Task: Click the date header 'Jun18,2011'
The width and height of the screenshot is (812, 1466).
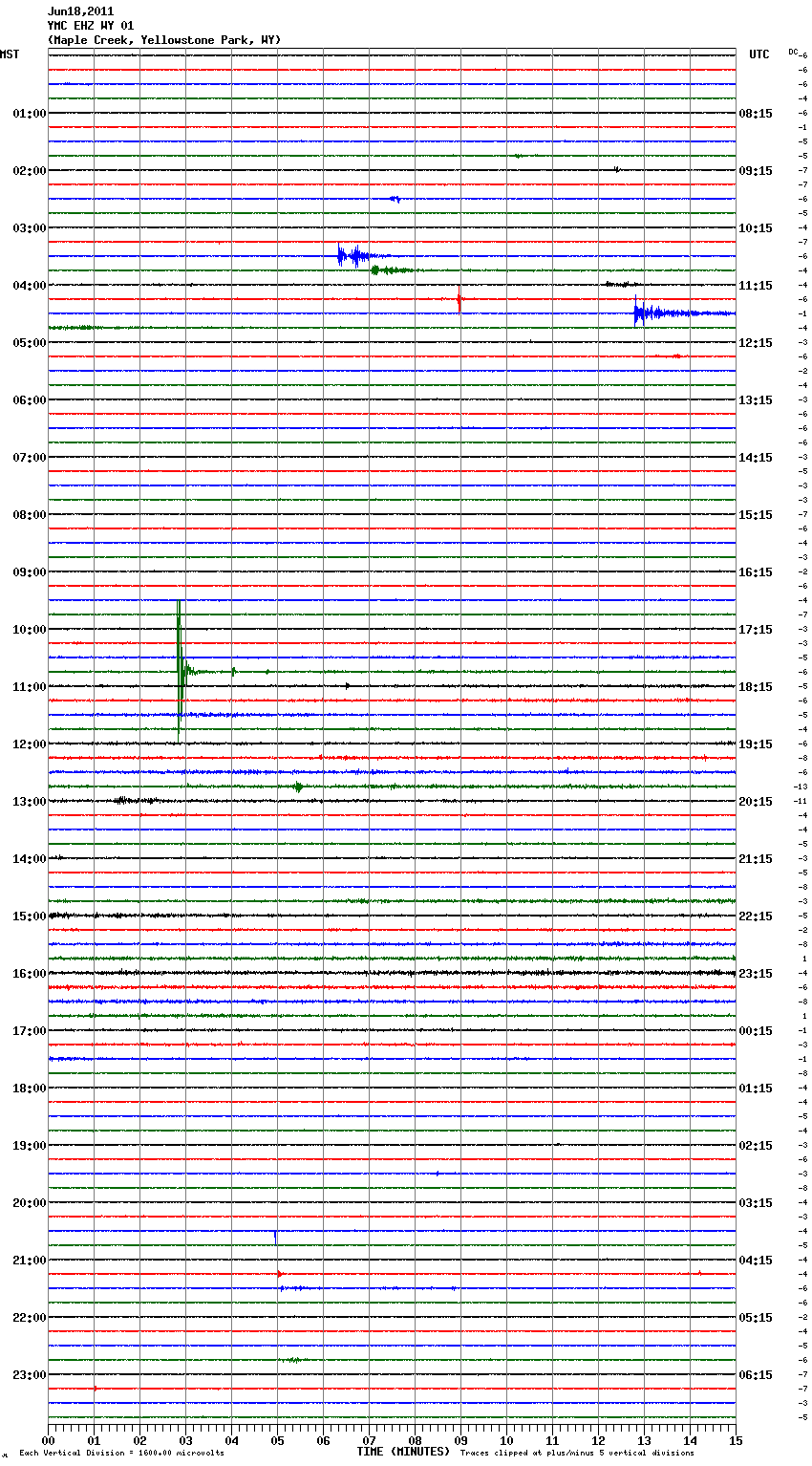Action: [x=80, y=11]
